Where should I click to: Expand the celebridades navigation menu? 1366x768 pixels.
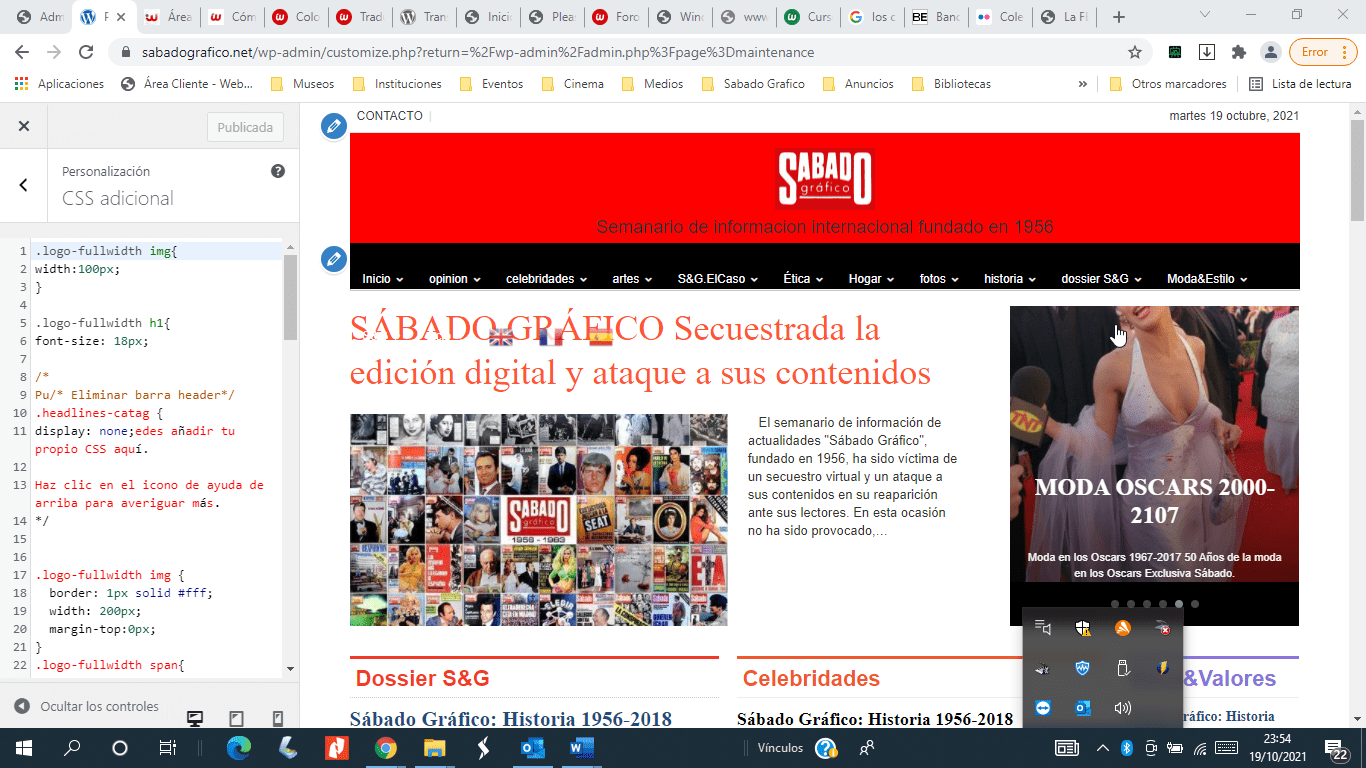(545, 279)
